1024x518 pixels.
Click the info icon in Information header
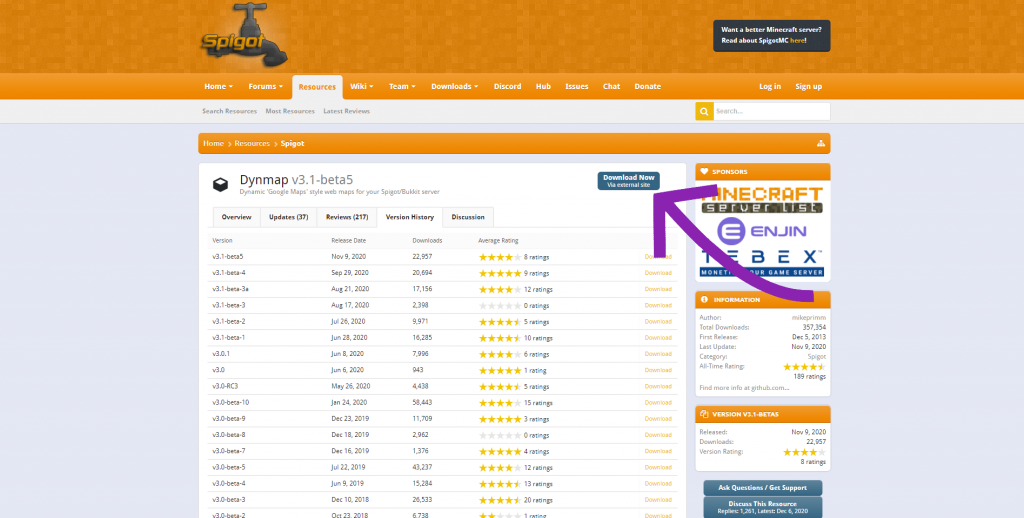point(704,300)
